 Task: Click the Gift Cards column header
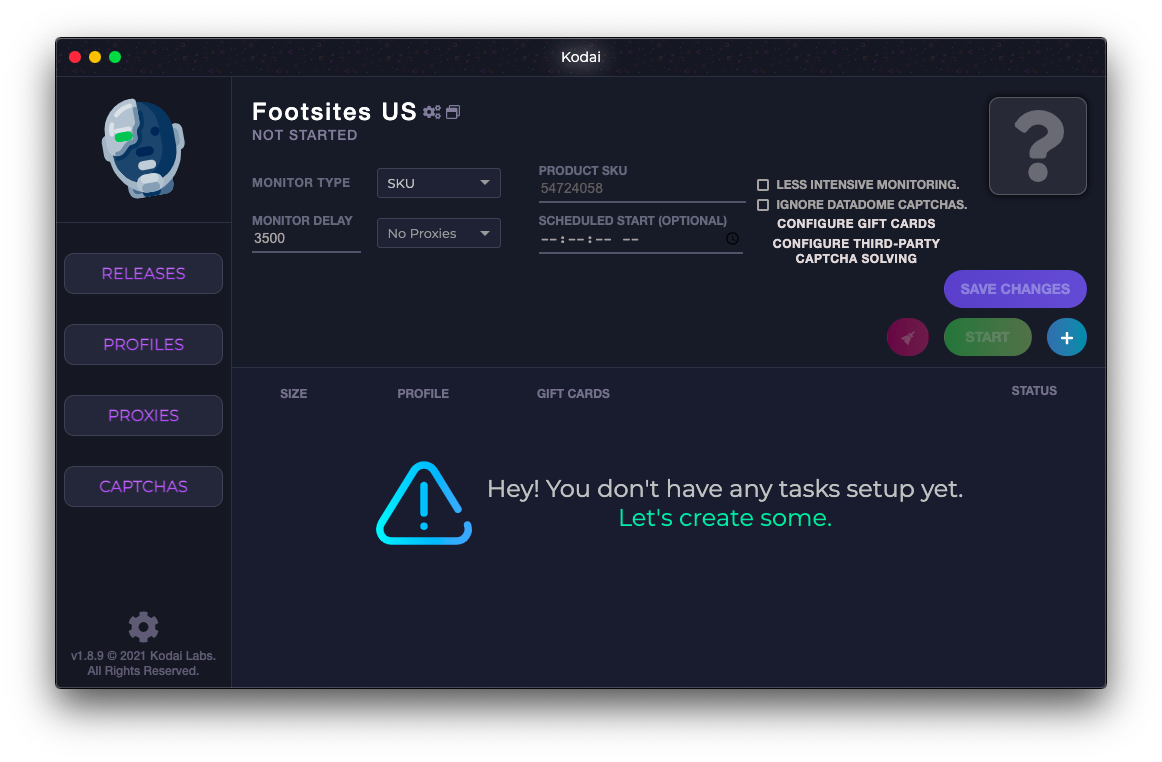point(573,394)
